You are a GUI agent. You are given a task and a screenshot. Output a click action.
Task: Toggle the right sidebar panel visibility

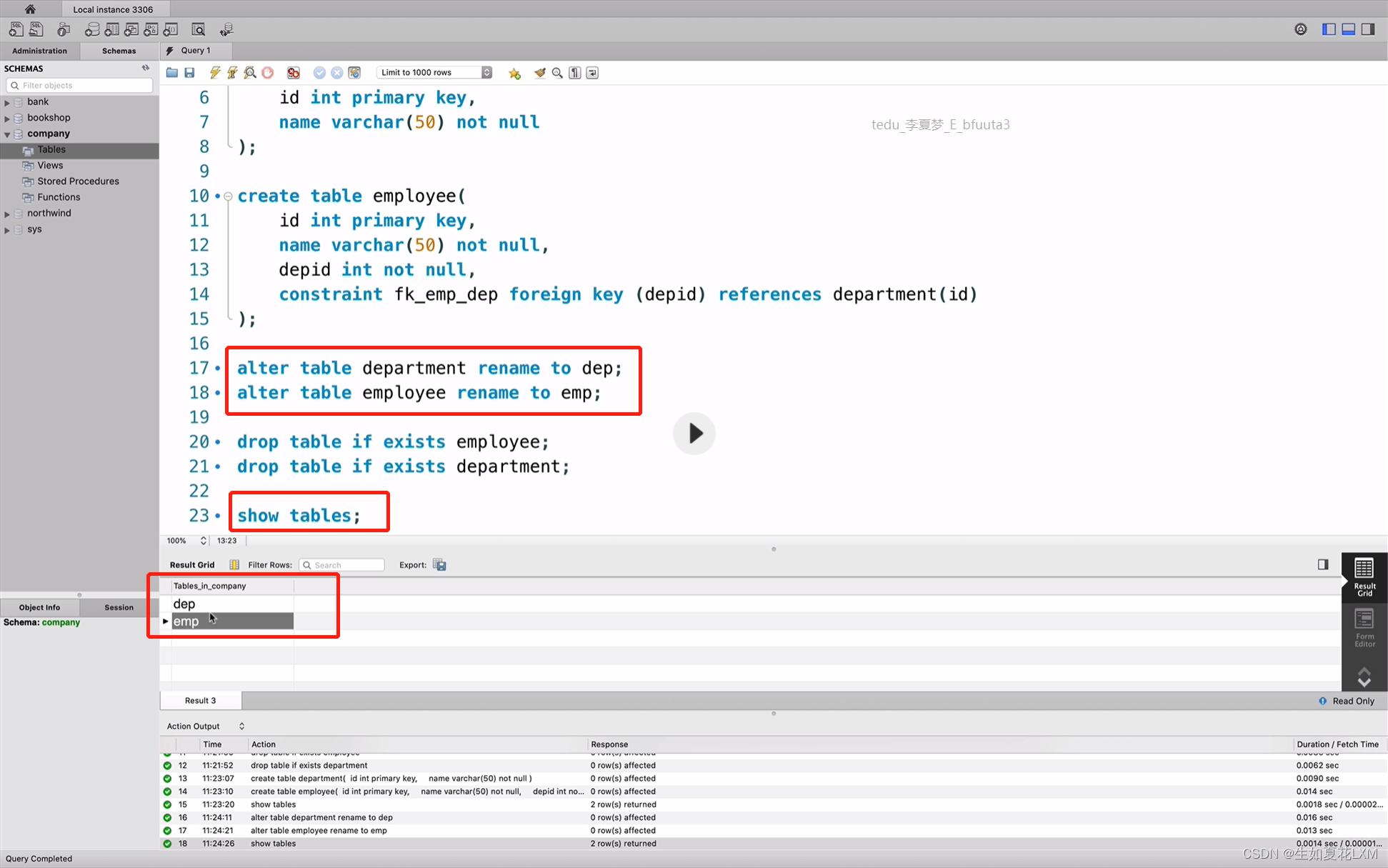tap(1367, 29)
